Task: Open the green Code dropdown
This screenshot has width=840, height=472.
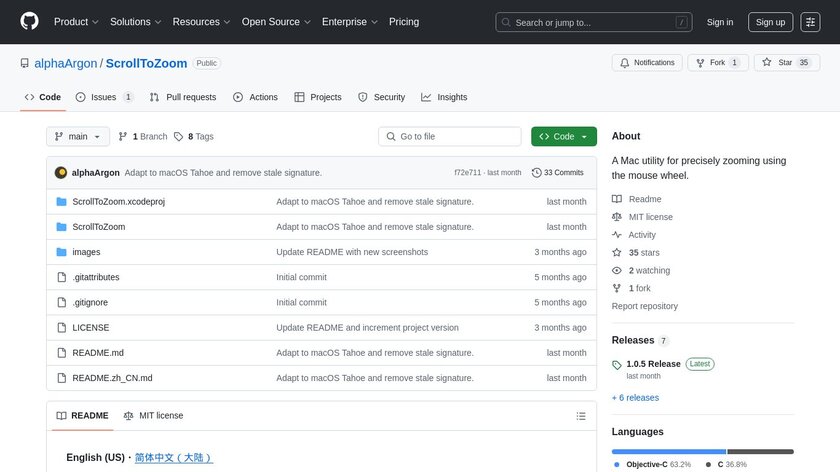Action: tap(564, 137)
